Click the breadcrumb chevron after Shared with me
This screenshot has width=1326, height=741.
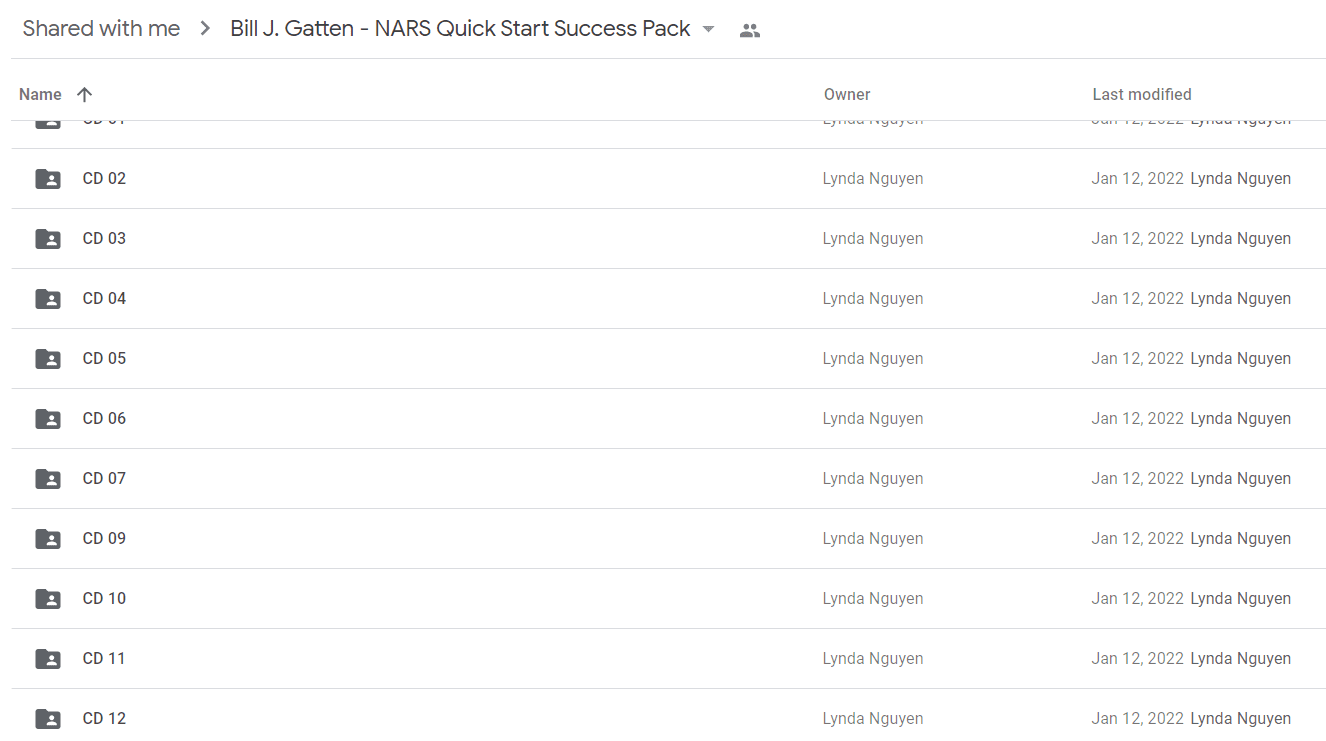[x=205, y=29]
